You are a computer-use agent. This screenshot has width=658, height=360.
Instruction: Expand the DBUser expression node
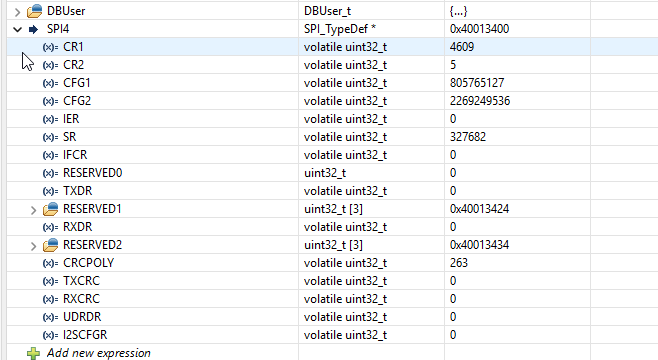pos(17,12)
